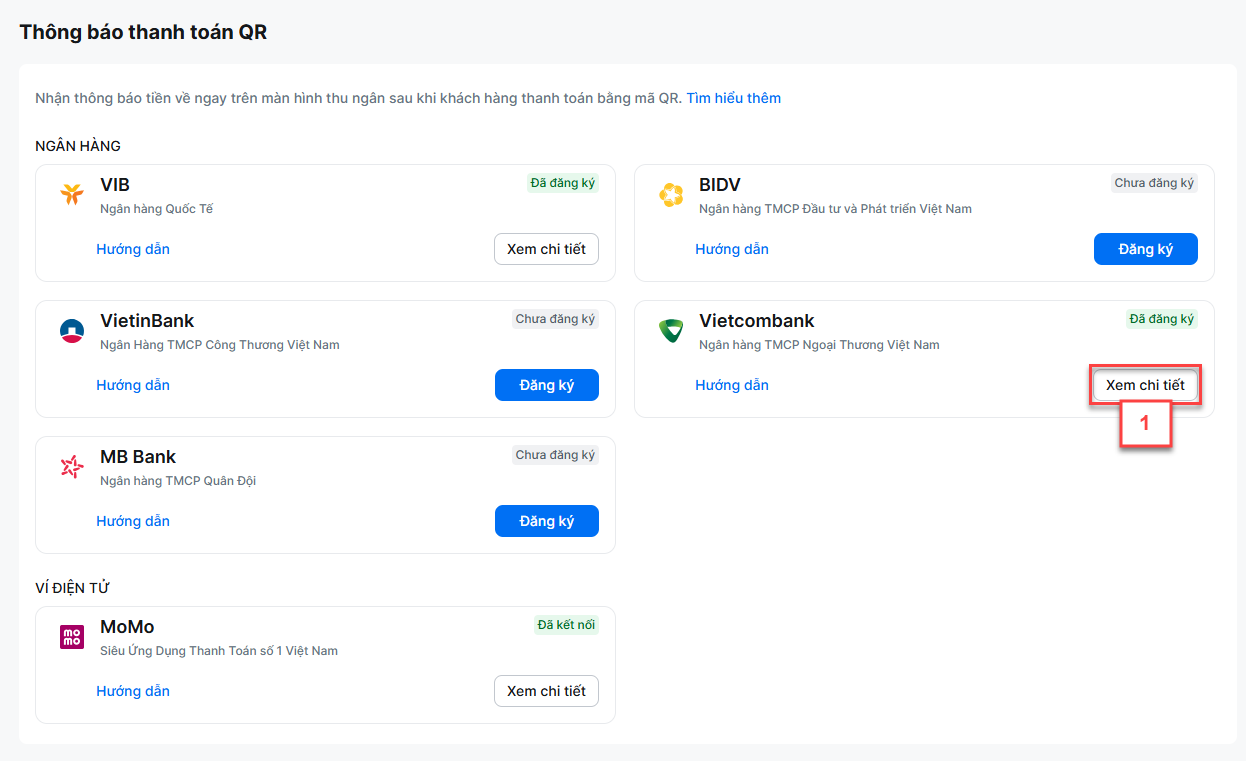Click the VIB bank logo icon

point(72,194)
